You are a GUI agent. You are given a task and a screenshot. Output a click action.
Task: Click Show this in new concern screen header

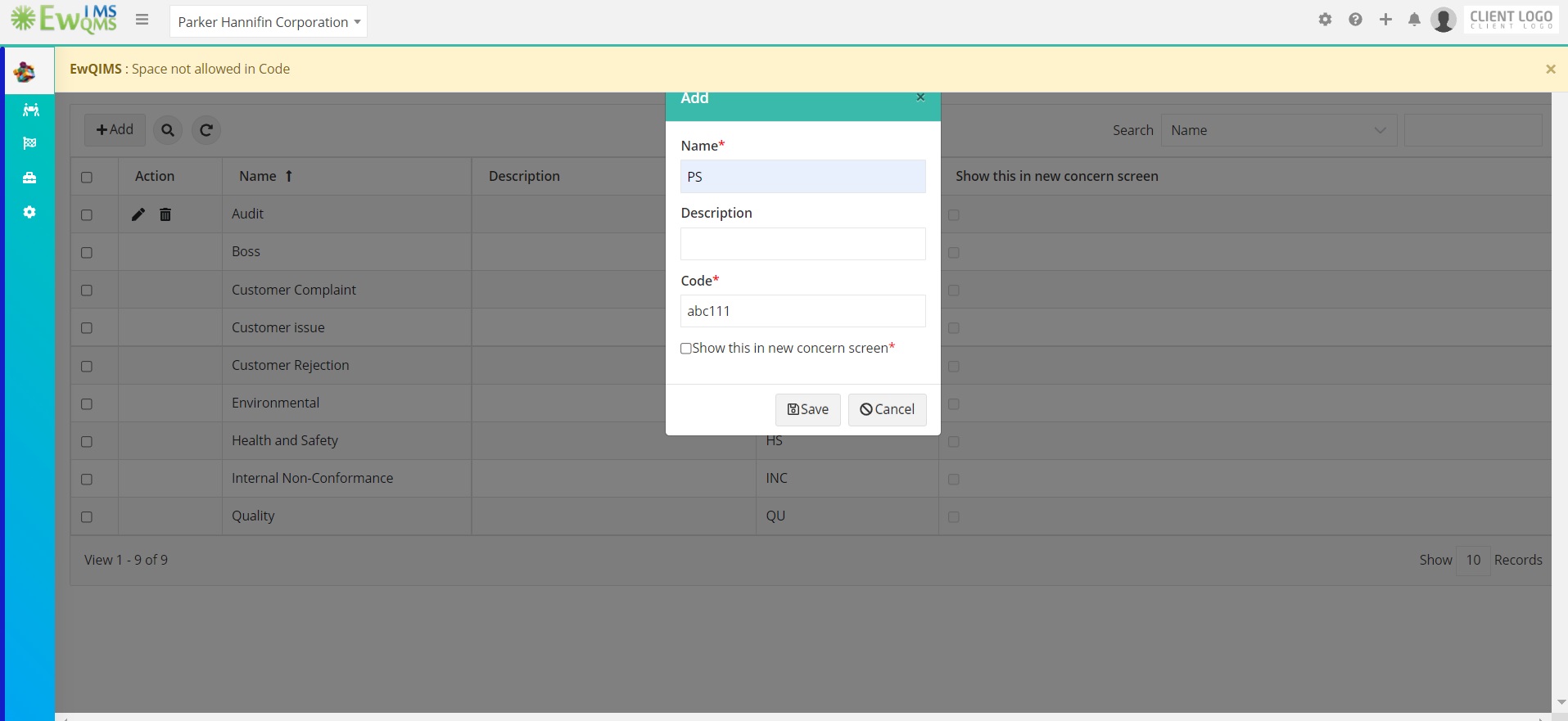click(1056, 176)
